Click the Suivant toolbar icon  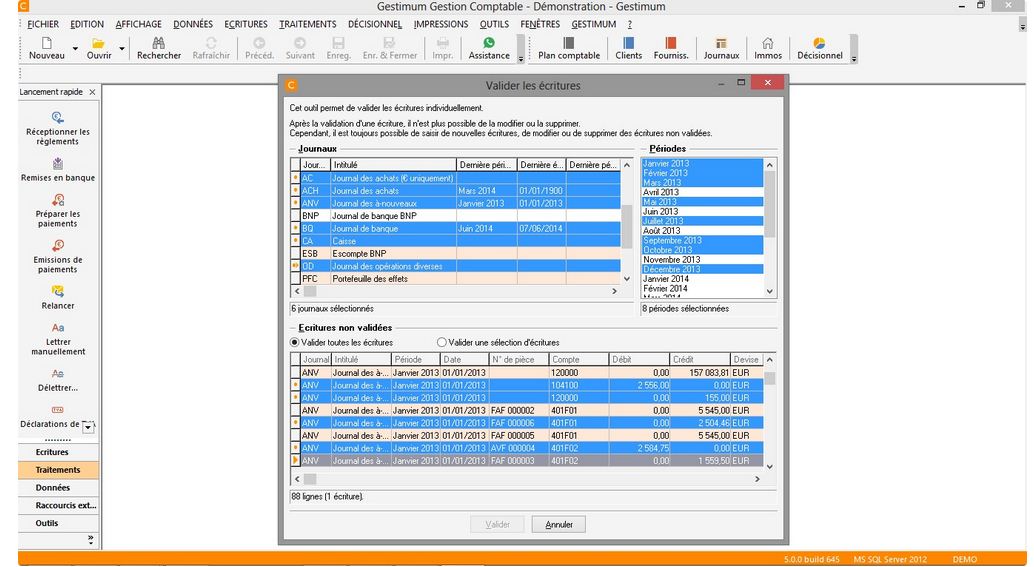tap(299, 43)
